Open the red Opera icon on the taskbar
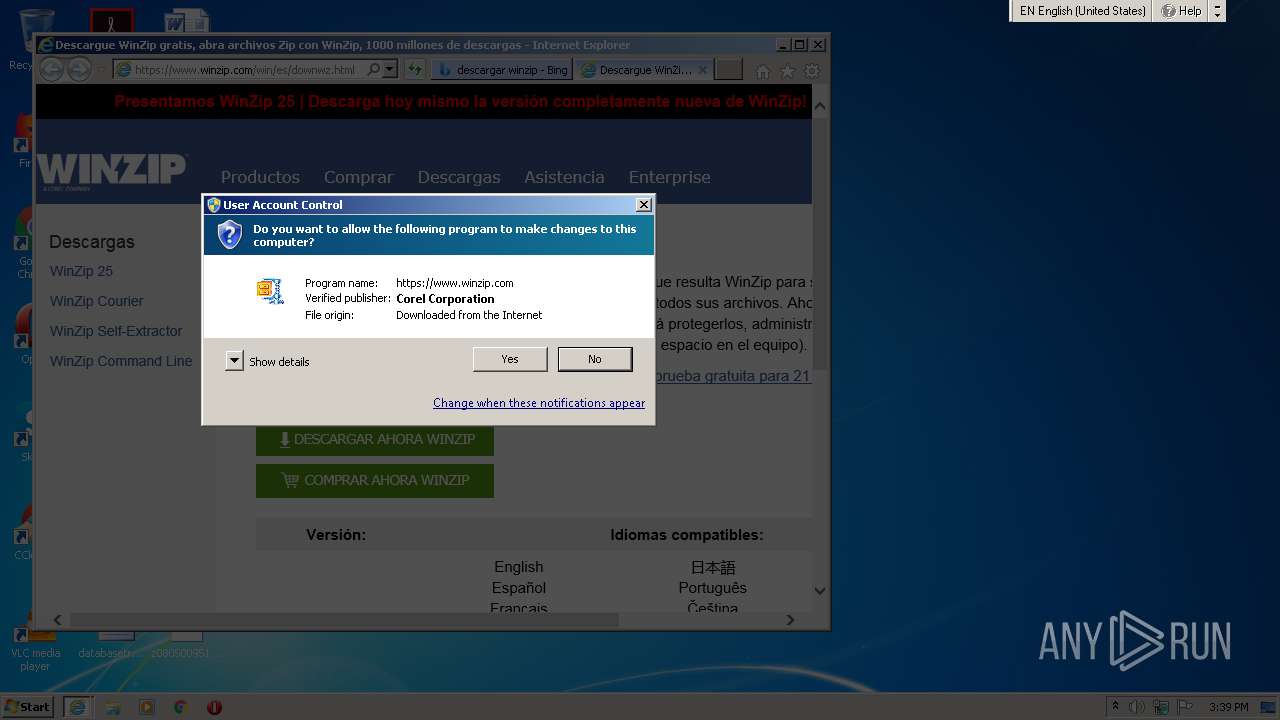1280x720 pixels. pos(214,707)
